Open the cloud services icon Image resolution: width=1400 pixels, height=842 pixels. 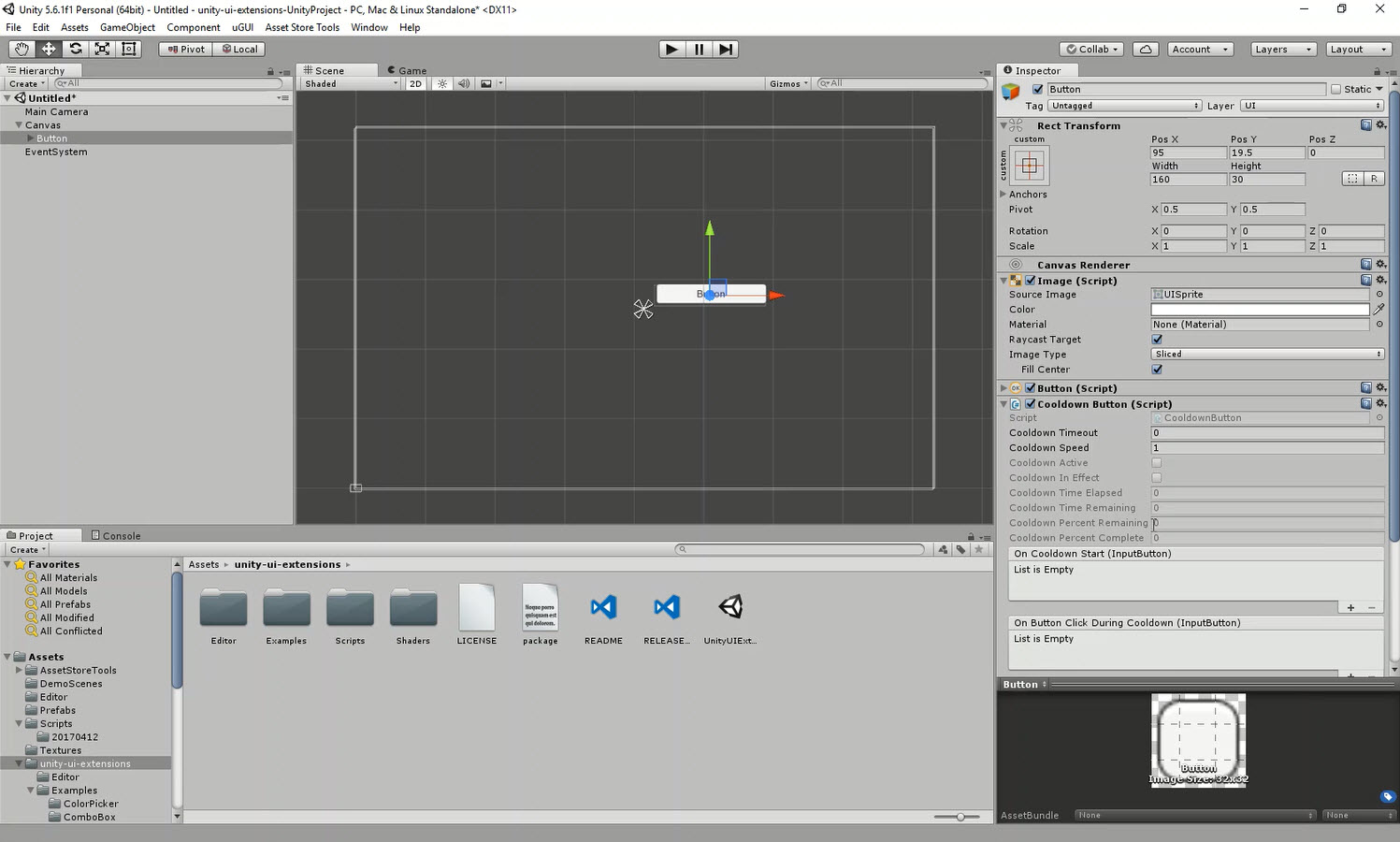[1146, 50]
